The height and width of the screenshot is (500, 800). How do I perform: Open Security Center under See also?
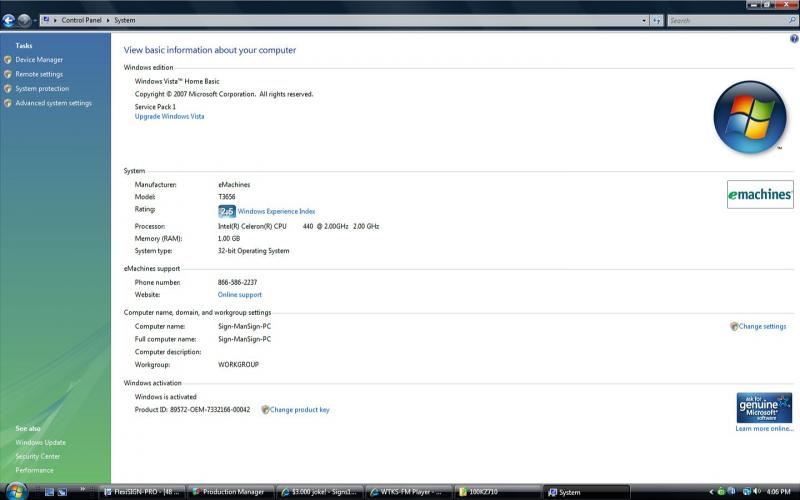pos(37,456)
